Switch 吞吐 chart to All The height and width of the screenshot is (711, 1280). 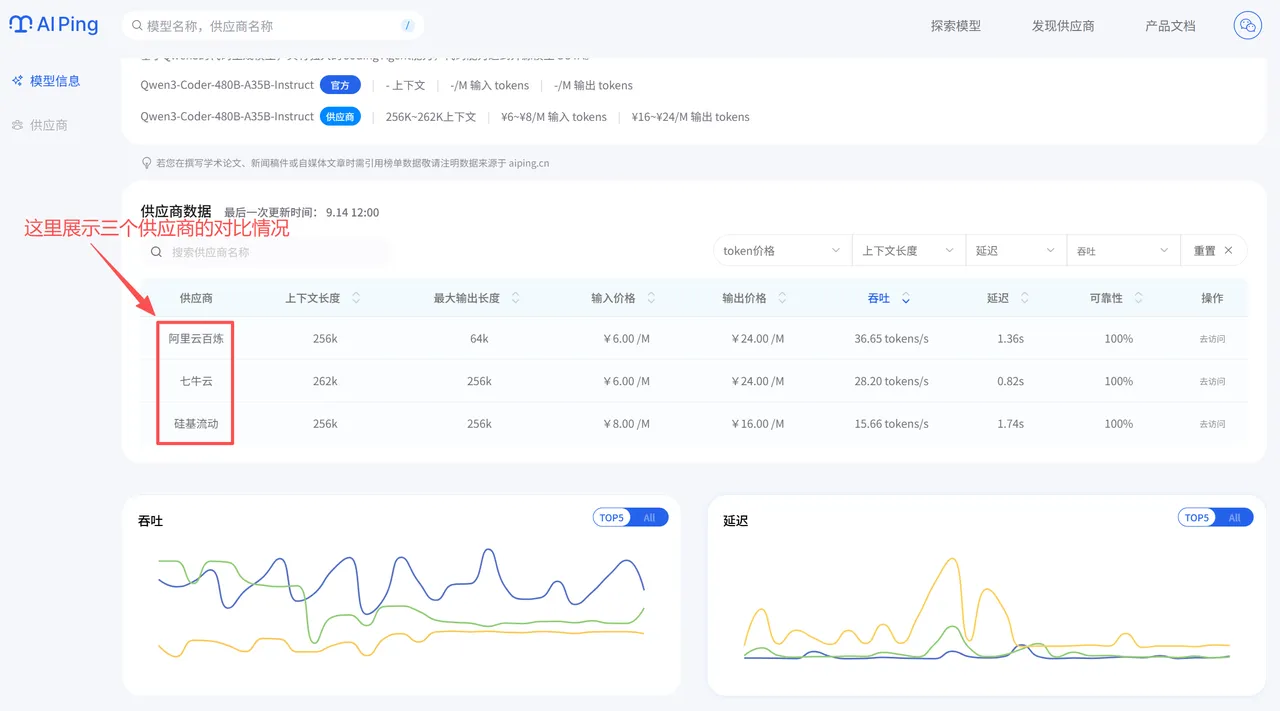click(649, 518)
